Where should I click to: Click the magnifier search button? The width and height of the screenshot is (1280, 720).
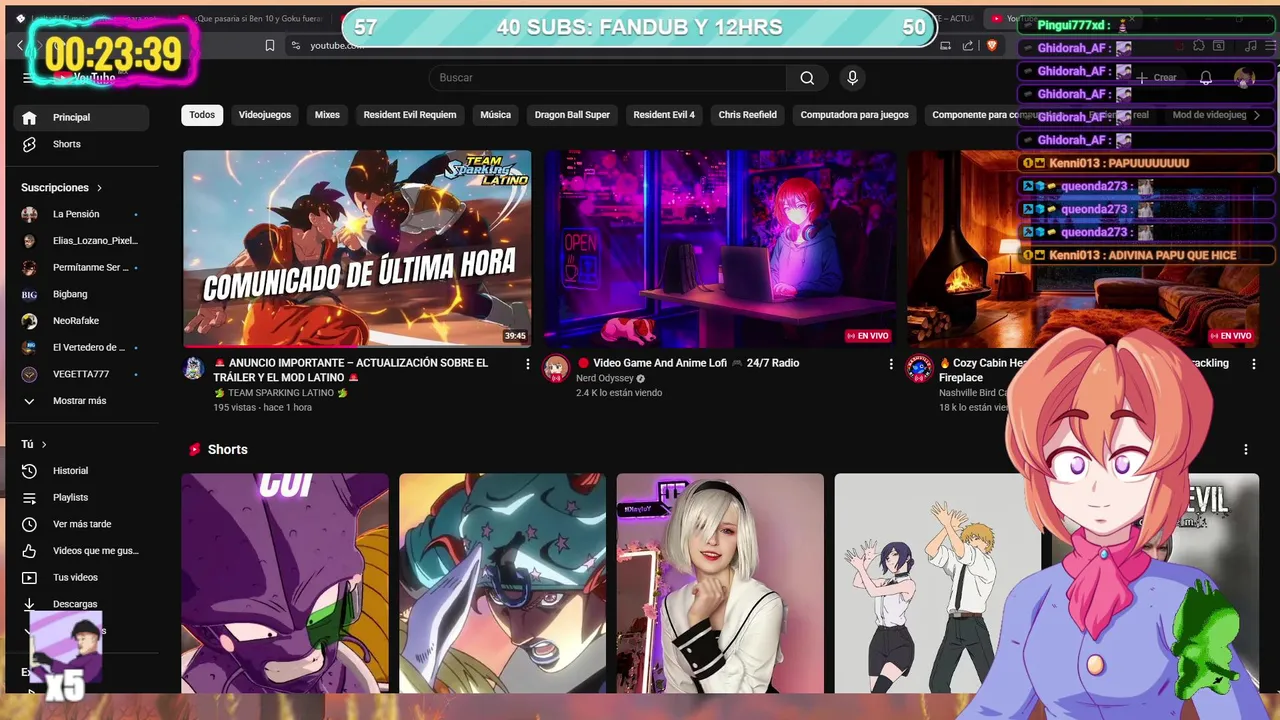click(807, 78)
